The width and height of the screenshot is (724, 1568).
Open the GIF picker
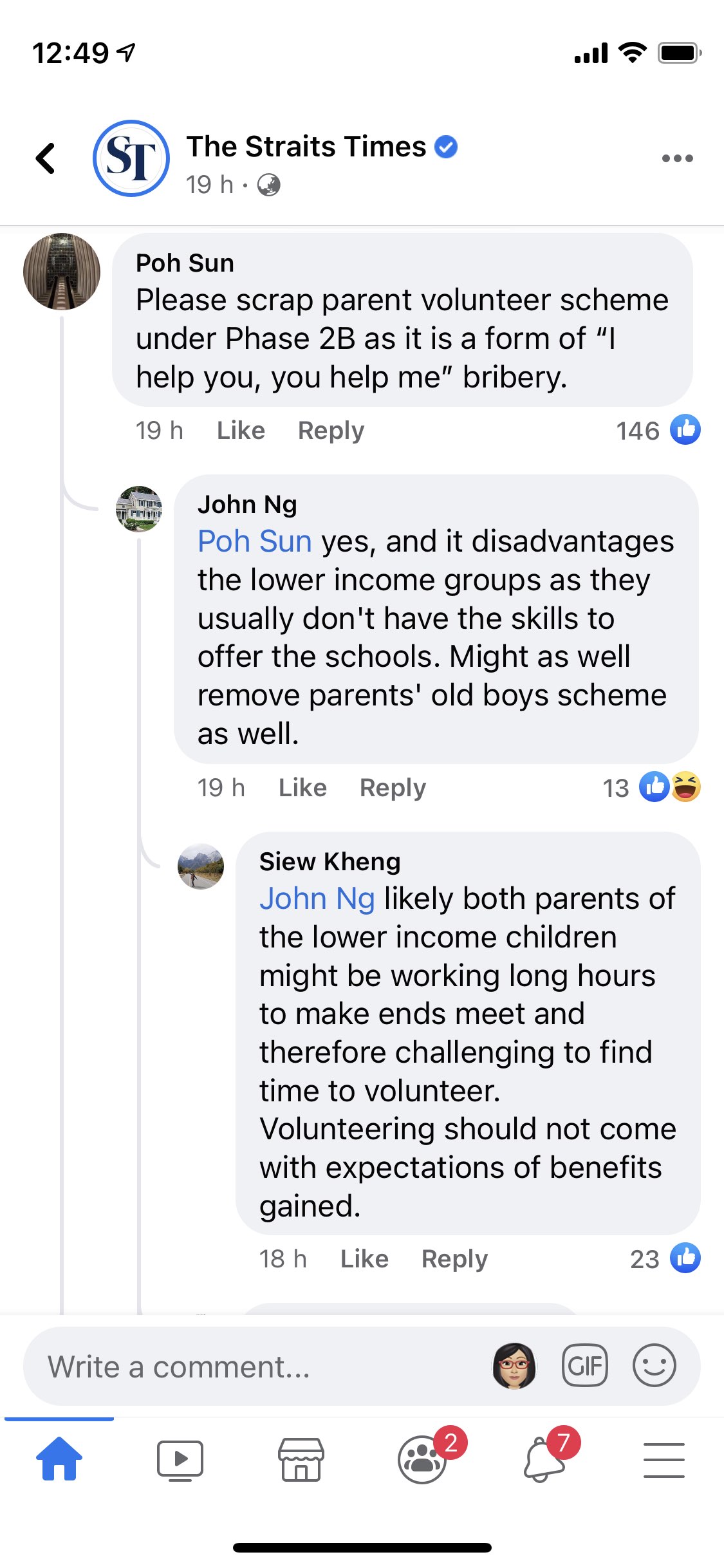[x=584, y=1366]
